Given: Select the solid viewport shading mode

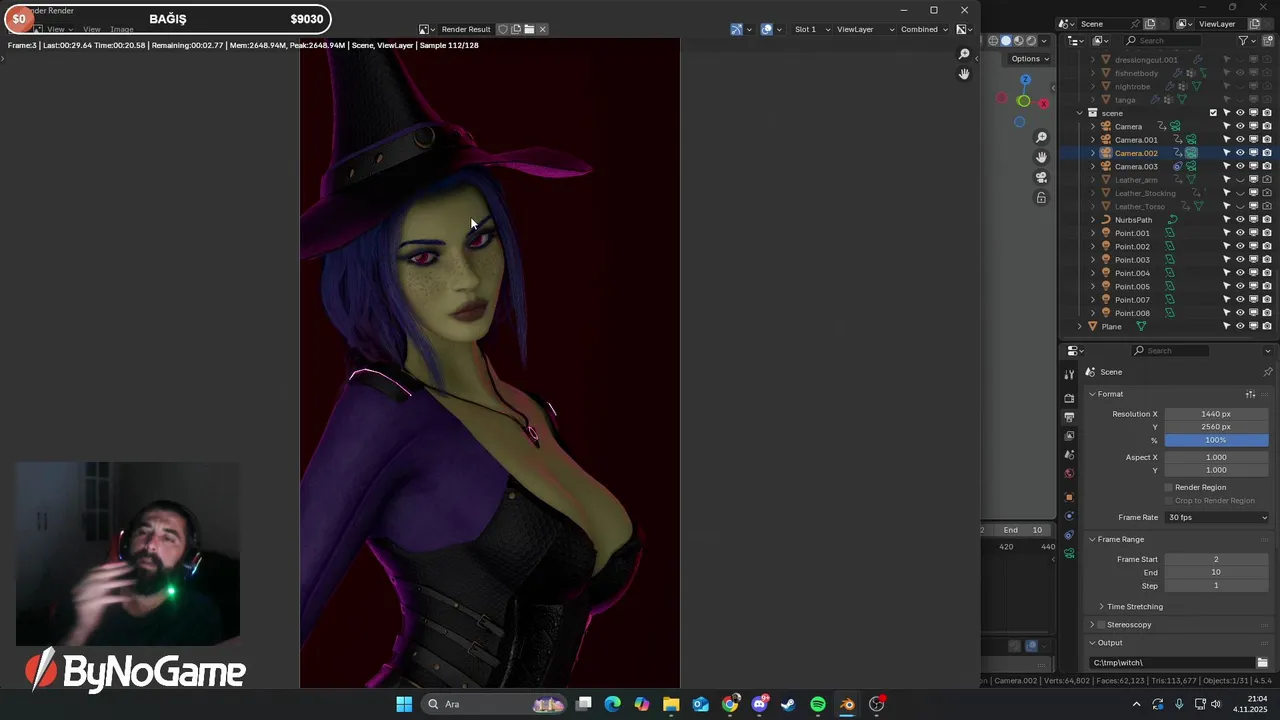Looking at the screenshot, I should [1006, 41].
